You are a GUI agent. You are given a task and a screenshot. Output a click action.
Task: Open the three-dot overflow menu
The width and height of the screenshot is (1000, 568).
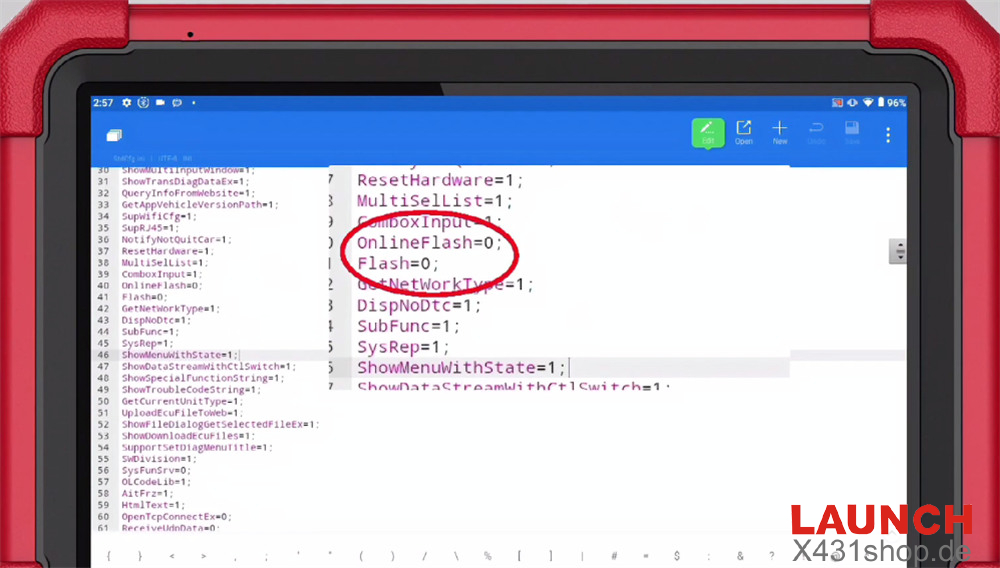point(888,135)
